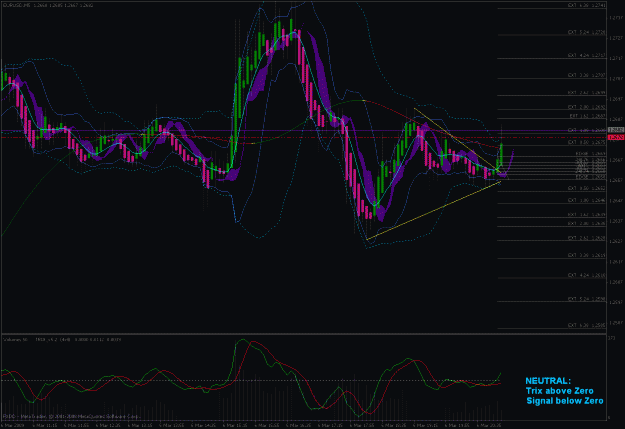Click the gray price tag on price axis
The width and height of the screenshot is (625, 429).
(x=616, y=130)
